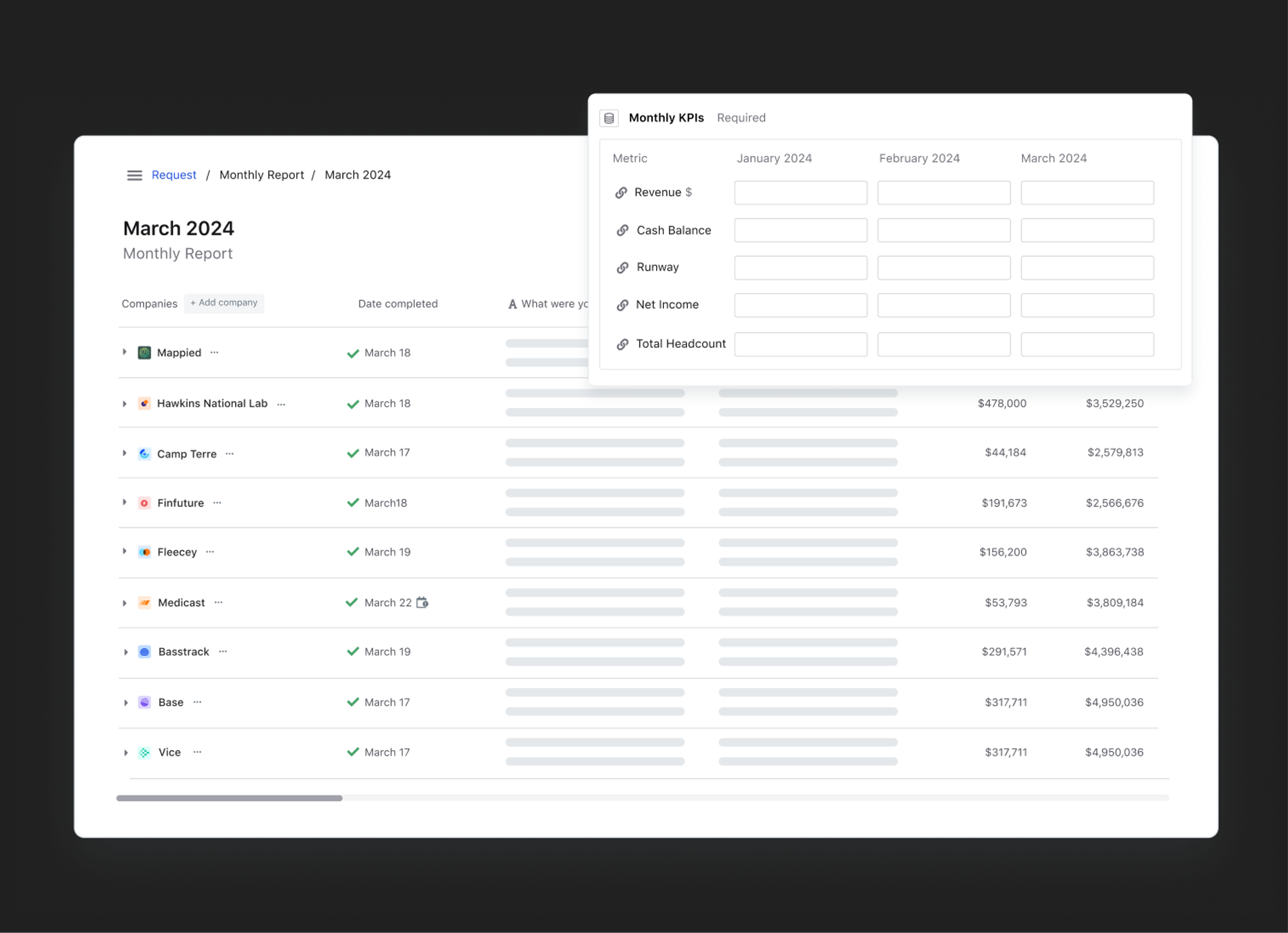Image resolution: width=1288 pixels, height=933 pixels.
Task: Click the link icon beside Cash Balance
Action: click(622, 231)
